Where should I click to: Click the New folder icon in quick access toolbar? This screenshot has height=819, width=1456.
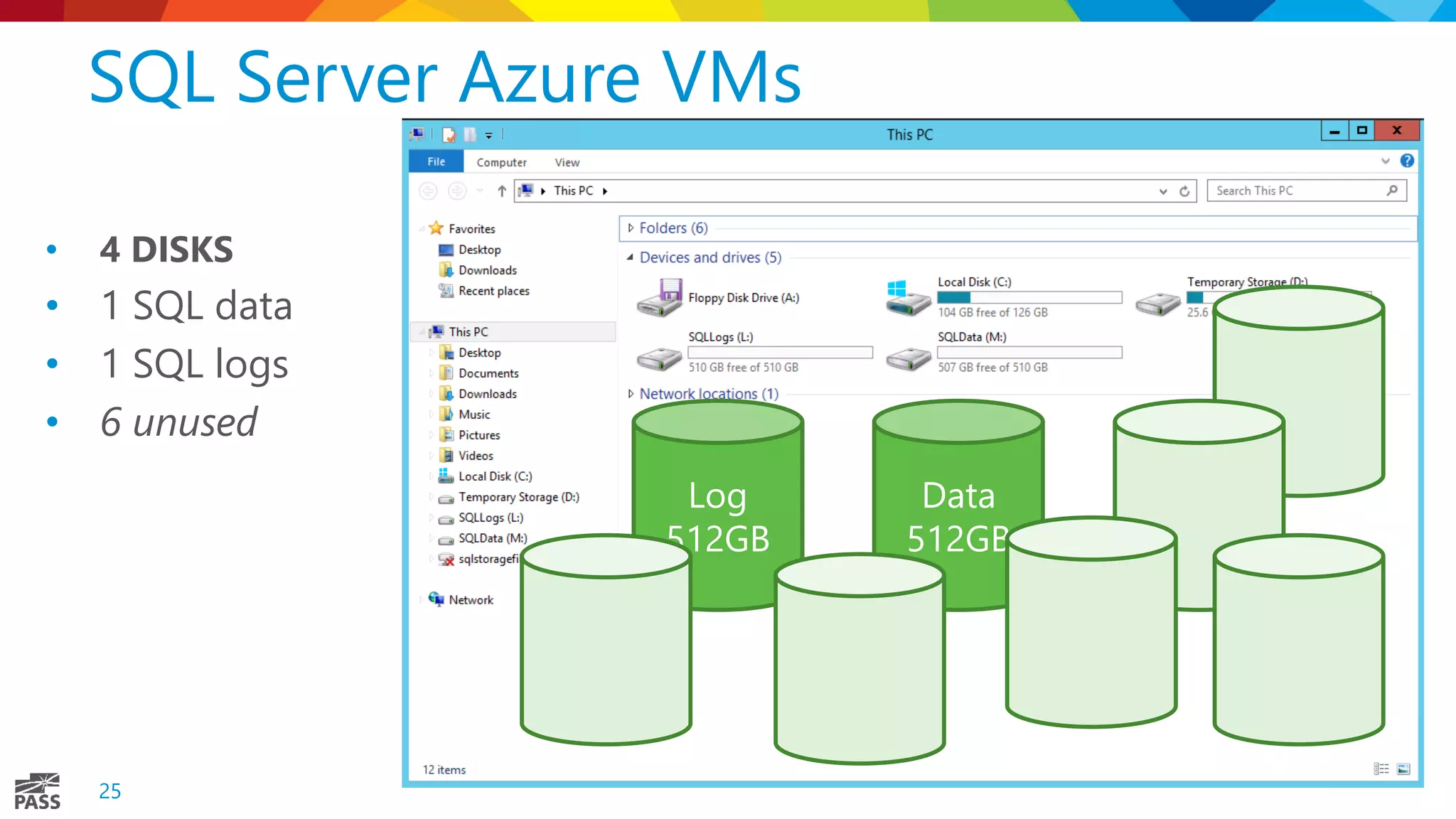click(470, 134)
